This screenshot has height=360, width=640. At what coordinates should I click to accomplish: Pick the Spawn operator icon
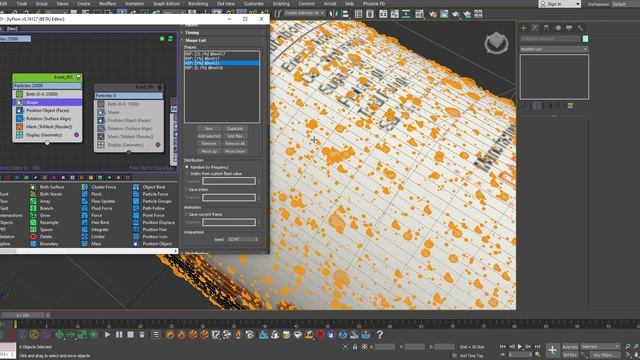33,229
